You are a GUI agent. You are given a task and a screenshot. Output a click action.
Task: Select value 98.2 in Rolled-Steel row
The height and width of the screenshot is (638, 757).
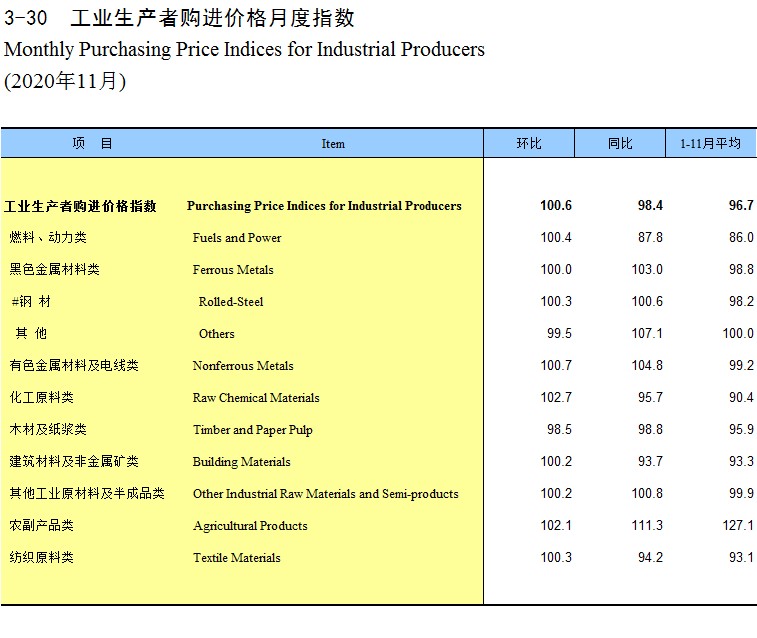click(741, 302)
